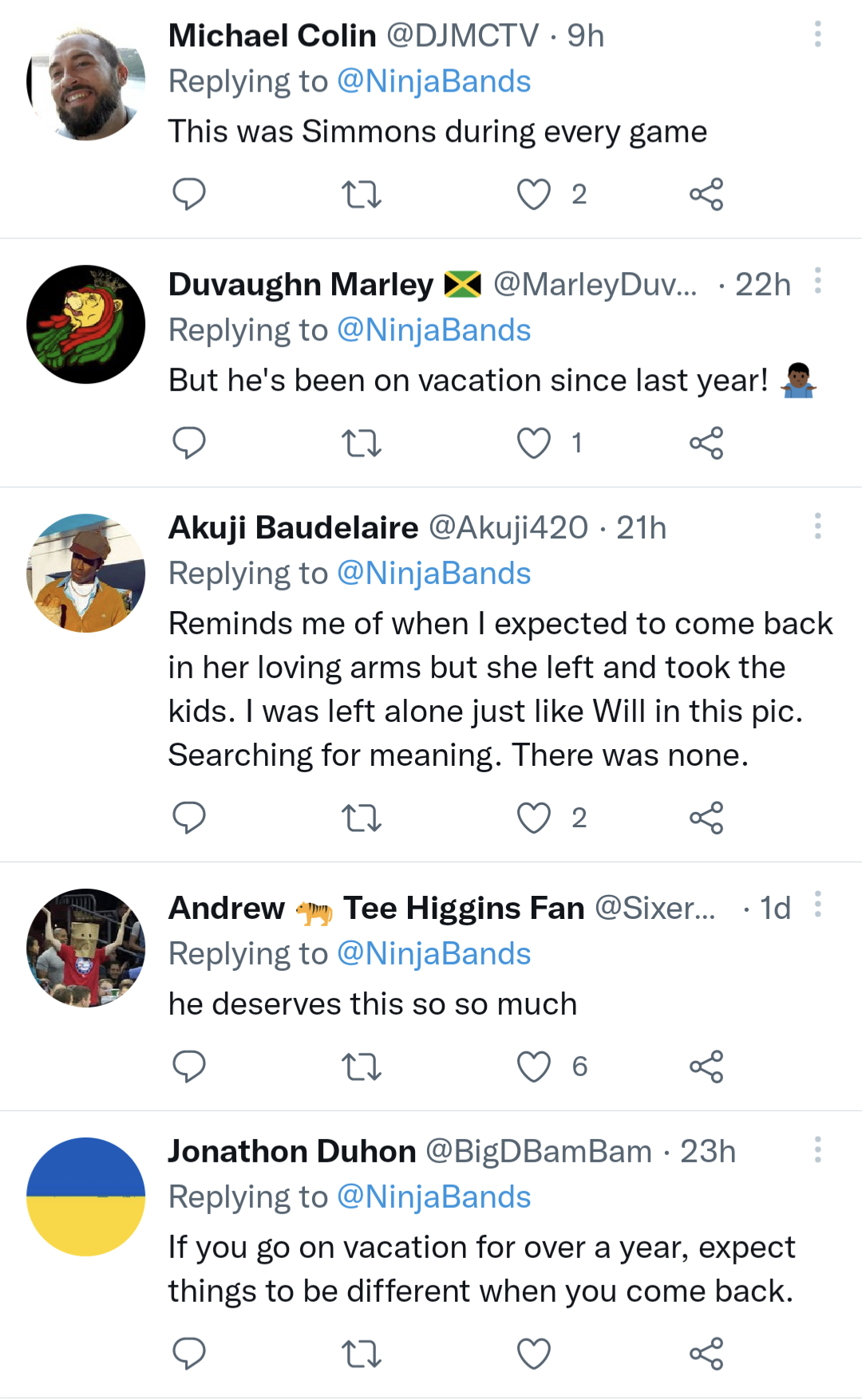Share Duvaughn Marley's tweet

706,443
